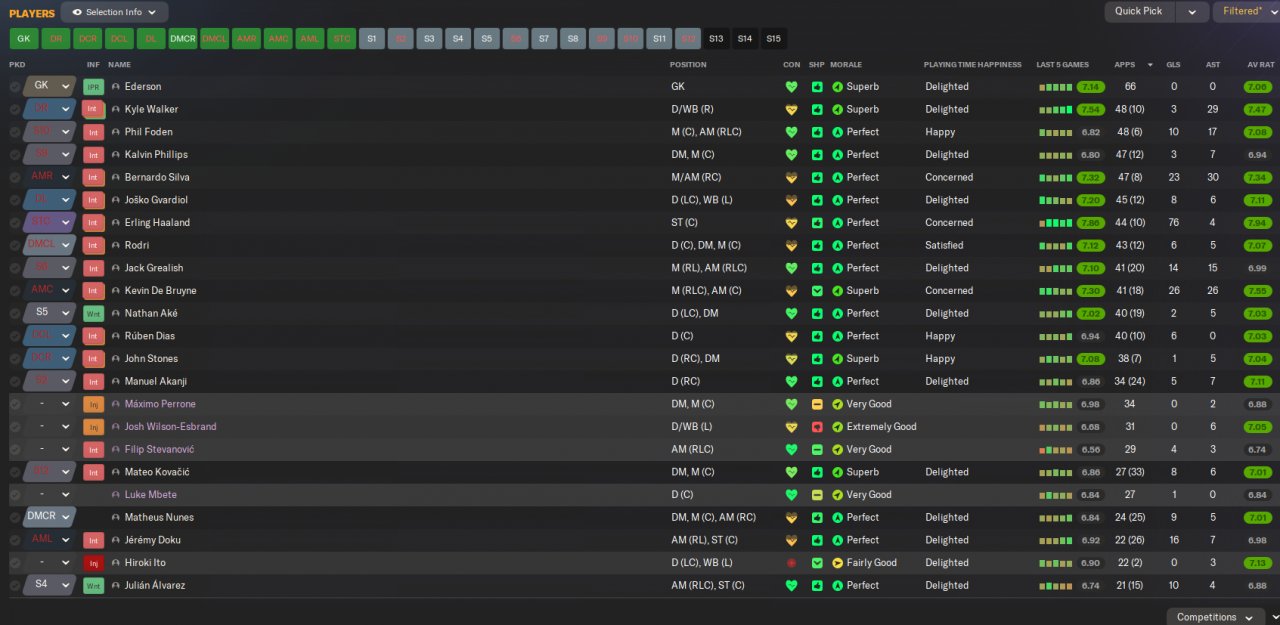Screen dimensions: 1280x625
Task: Click Luke Mbete's Very Good morale icon
Action: click(x=838, y=495)
